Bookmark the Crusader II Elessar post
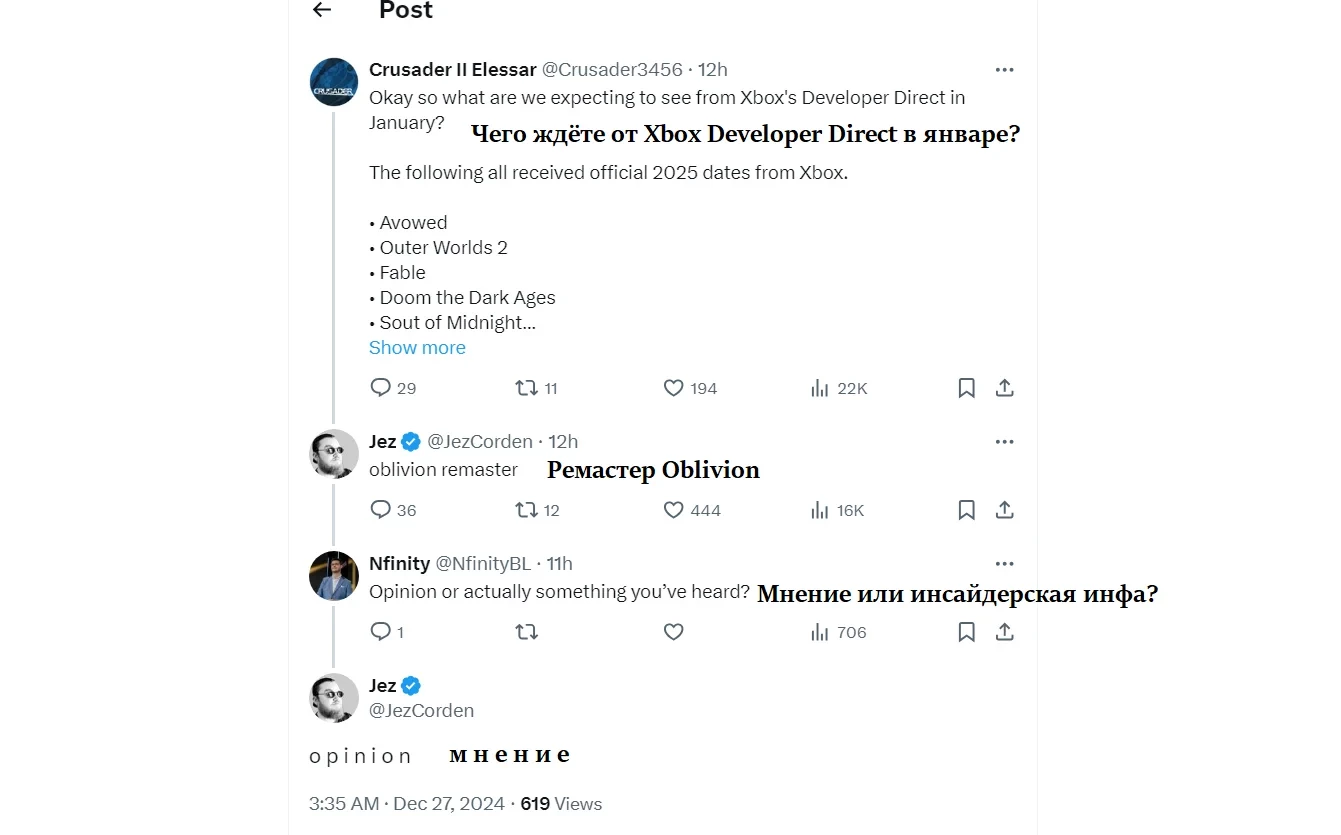Viewport: 1341px width, 835px height. tap(966, 388)
